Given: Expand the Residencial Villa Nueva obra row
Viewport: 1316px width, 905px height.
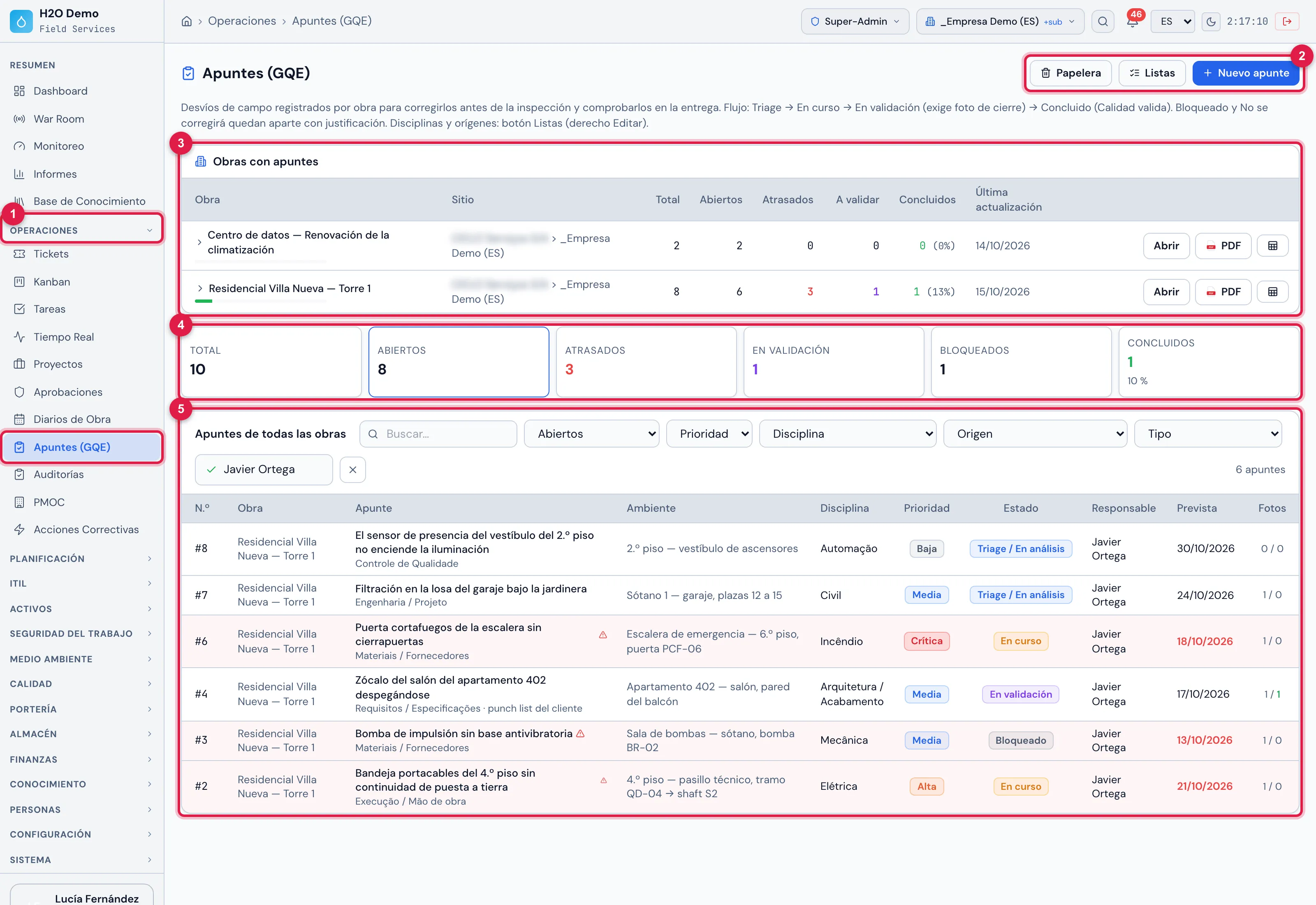Looking at the screenshot, I should point(200,288).
